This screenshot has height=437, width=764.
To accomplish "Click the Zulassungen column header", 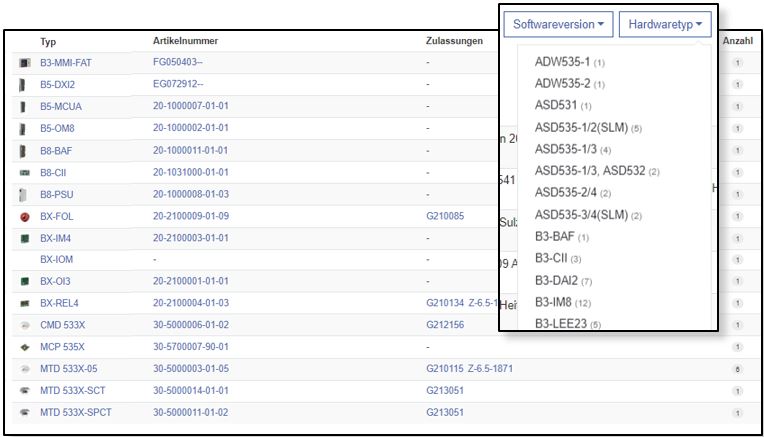I will coord(454,41).
